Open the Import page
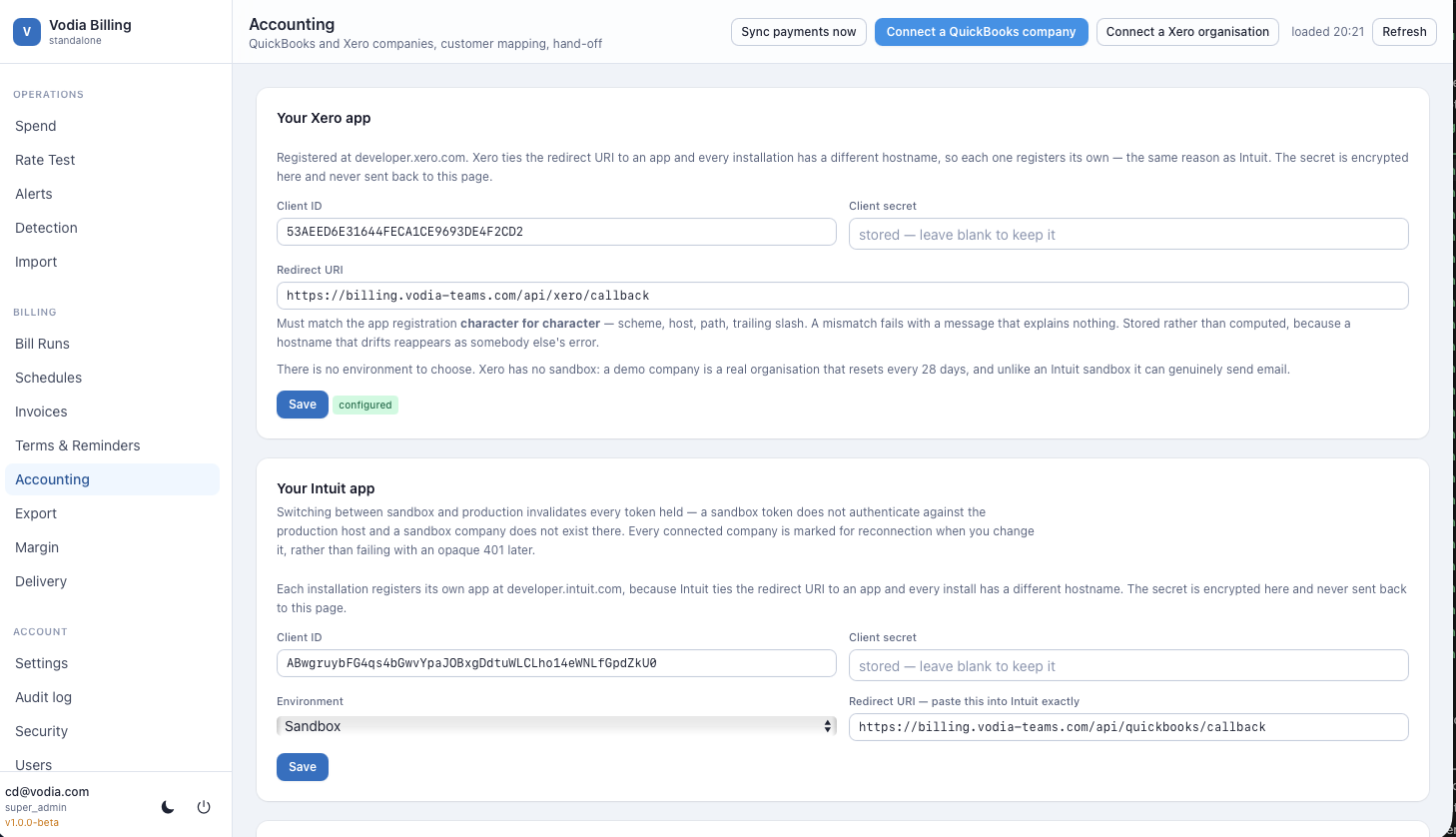The width and height of the screenshot is (1456, 837). (112, 262)
